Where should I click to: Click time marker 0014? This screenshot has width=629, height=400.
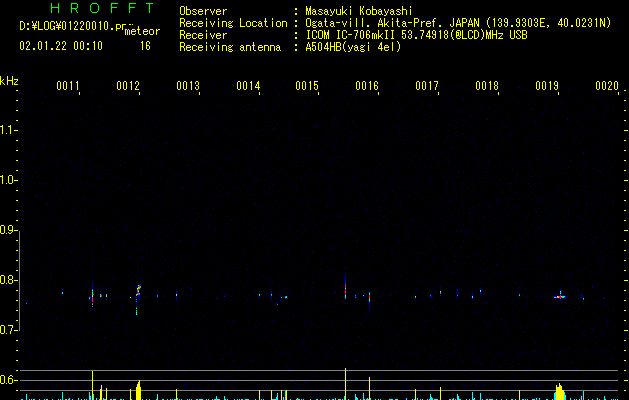point(248,86)
